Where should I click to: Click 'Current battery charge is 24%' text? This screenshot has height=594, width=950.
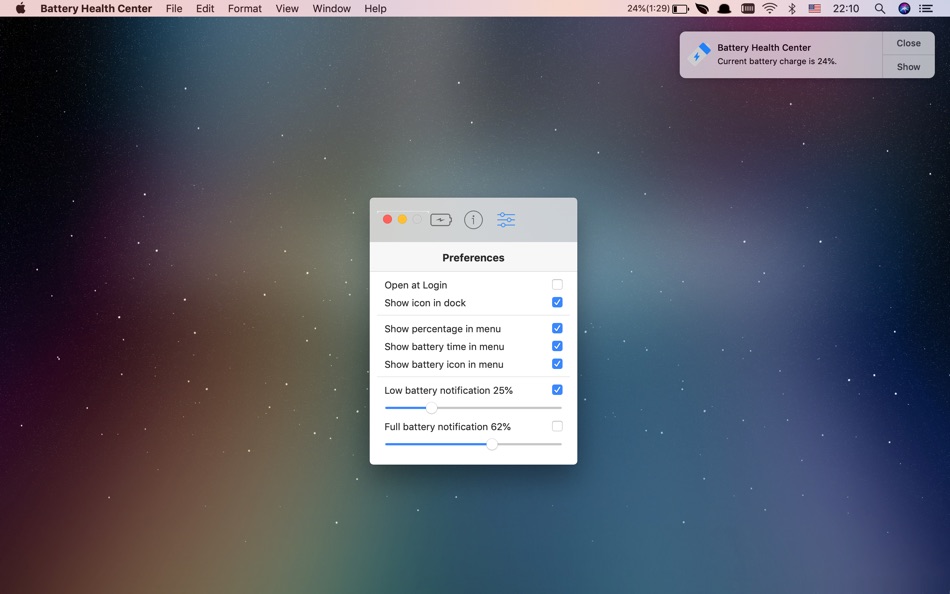point(777,61)
